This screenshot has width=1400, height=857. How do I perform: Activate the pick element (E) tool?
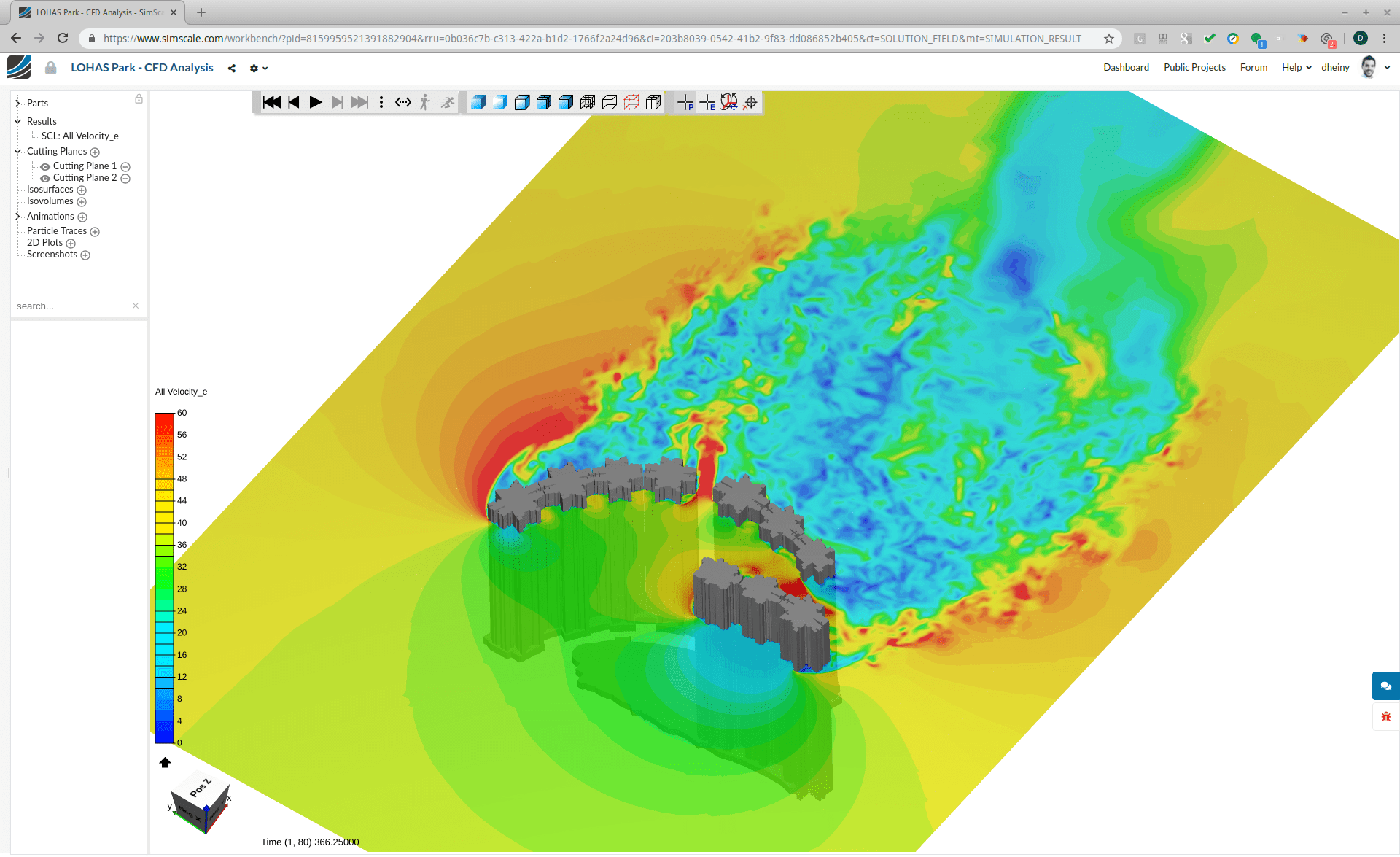pos(707,102)
